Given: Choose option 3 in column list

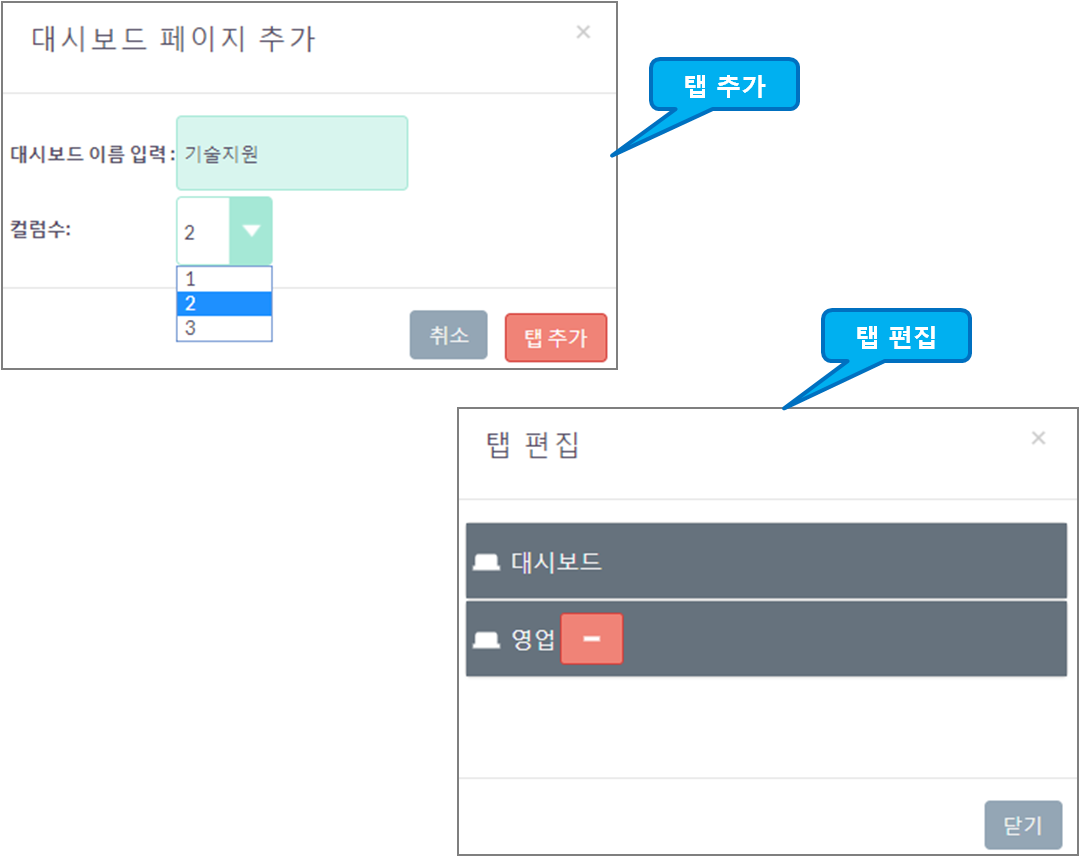Looking at the screenshot, I should pyautogui.click(x=224, y=328).
